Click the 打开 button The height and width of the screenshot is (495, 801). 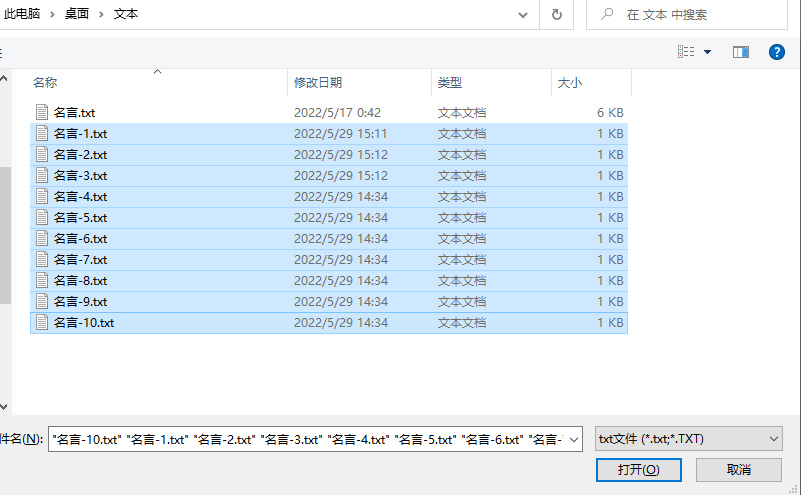click(x=639, y=469)
